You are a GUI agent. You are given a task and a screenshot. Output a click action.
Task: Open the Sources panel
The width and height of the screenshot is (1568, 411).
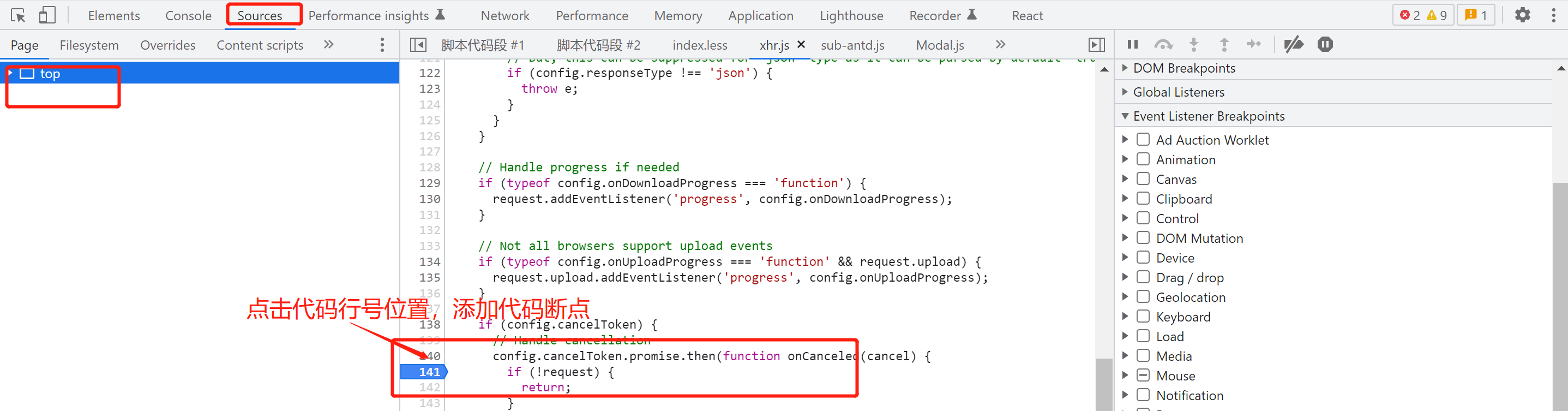(260, 16)
